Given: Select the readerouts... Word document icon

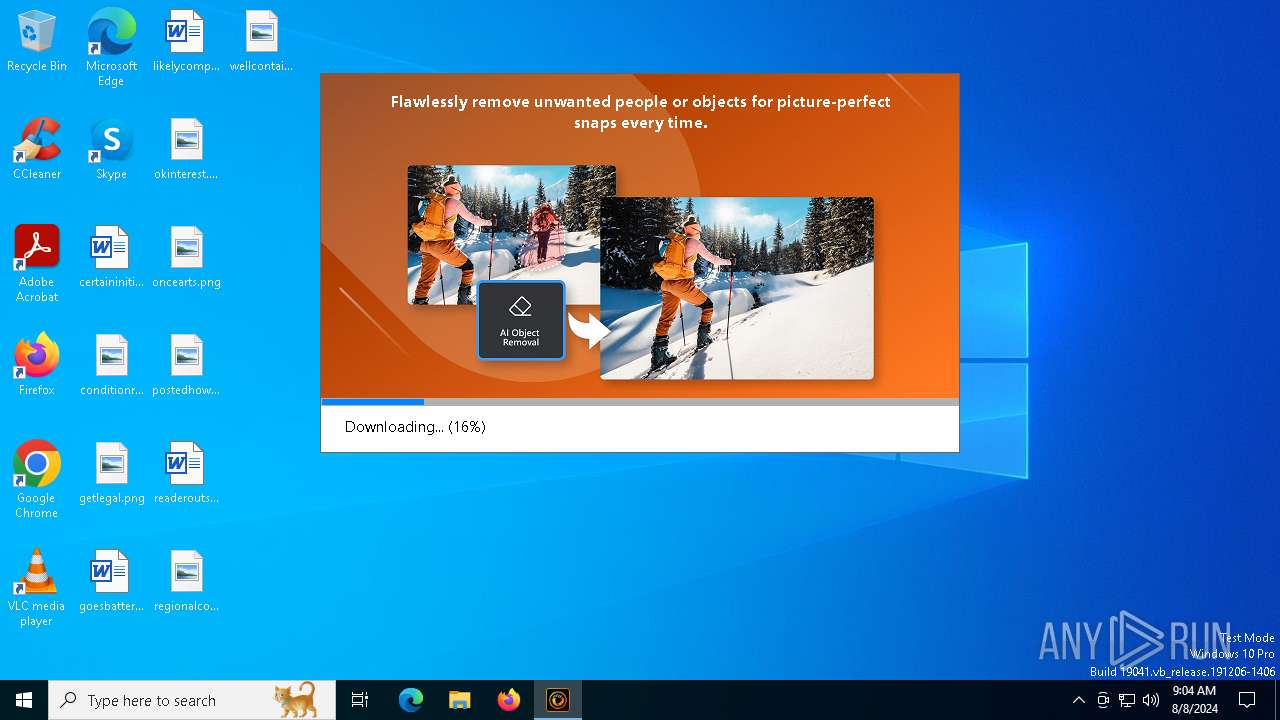Looking at the screenshot, I should tap(186, 474).
